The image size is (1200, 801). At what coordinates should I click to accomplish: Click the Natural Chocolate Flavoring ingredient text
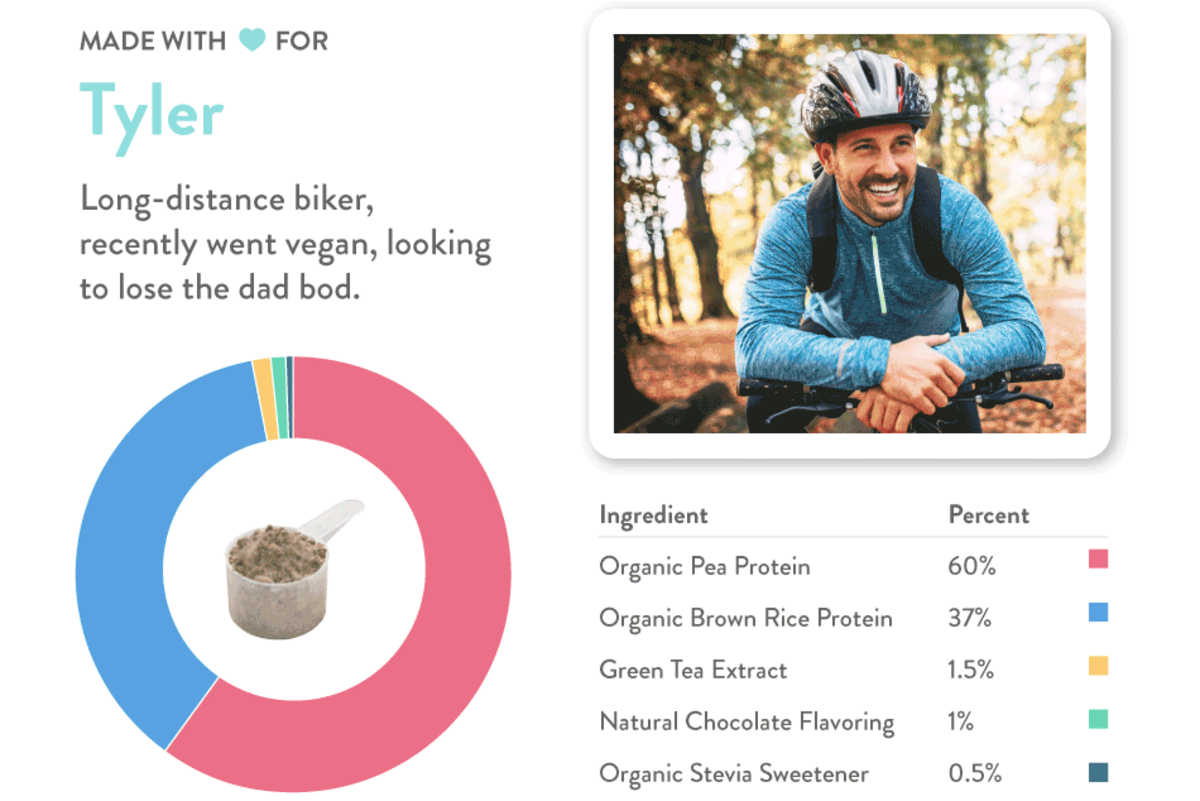coord(746,722)
